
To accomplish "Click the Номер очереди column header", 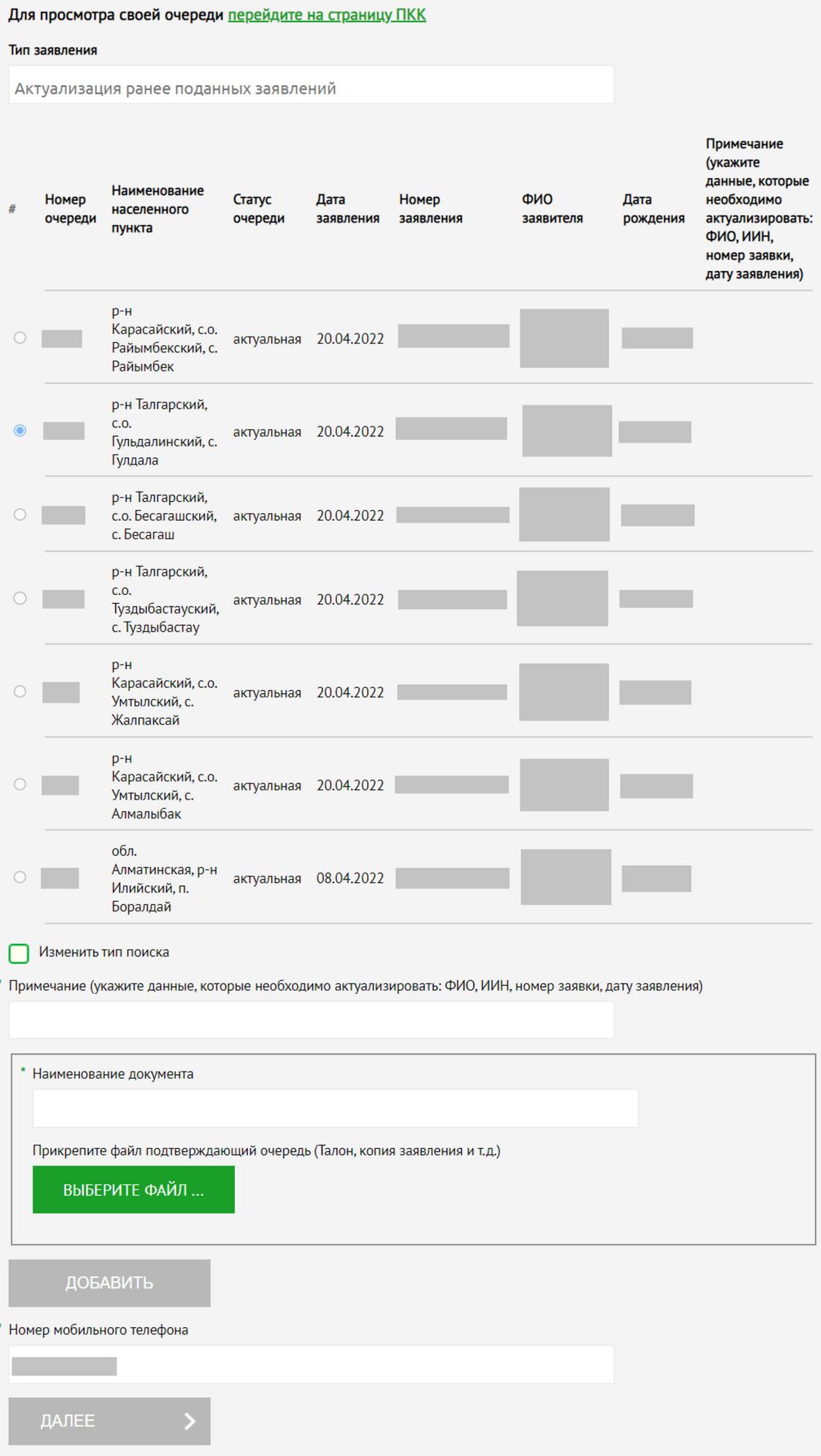I will [x=70, y=209].
